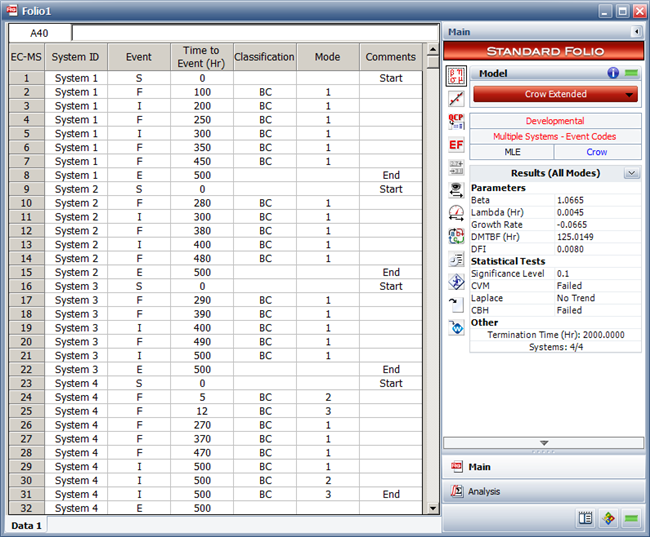650x537 pixels.
Task: Select the Classification column header
Action: click(x=265, y=57)
